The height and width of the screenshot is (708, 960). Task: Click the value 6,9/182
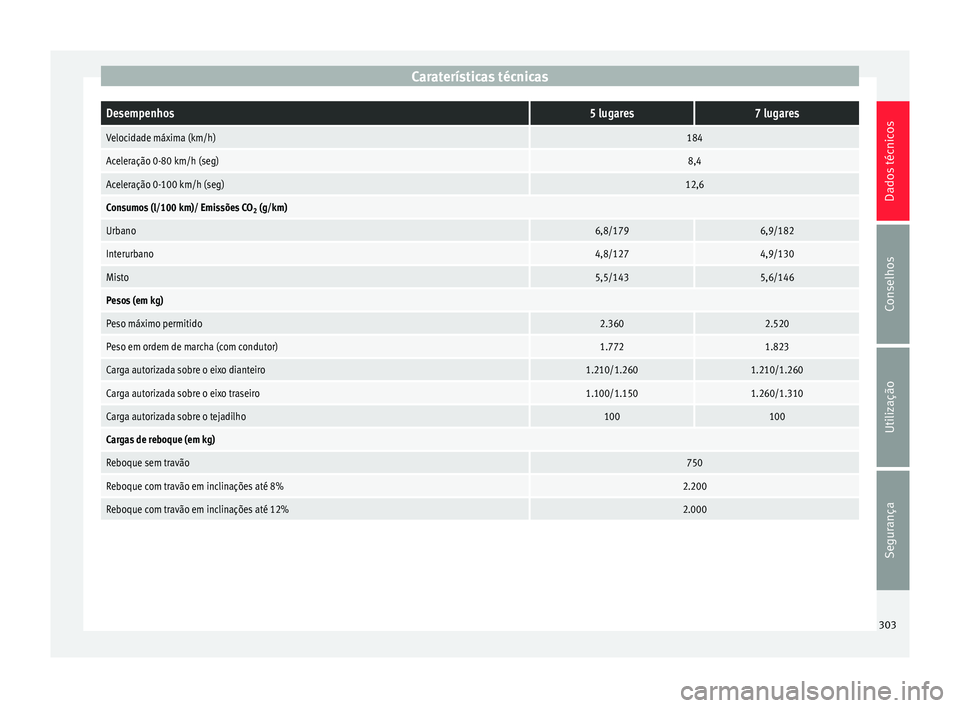(x=777, y=231)
